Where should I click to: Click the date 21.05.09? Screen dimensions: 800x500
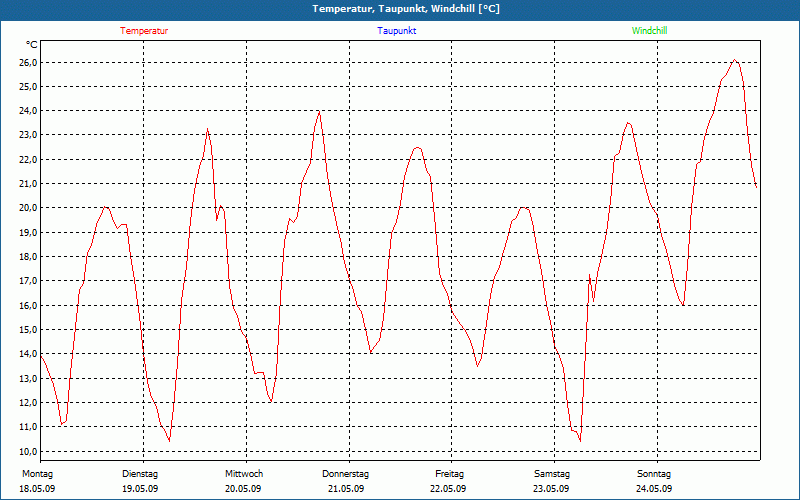pos(346,489)
